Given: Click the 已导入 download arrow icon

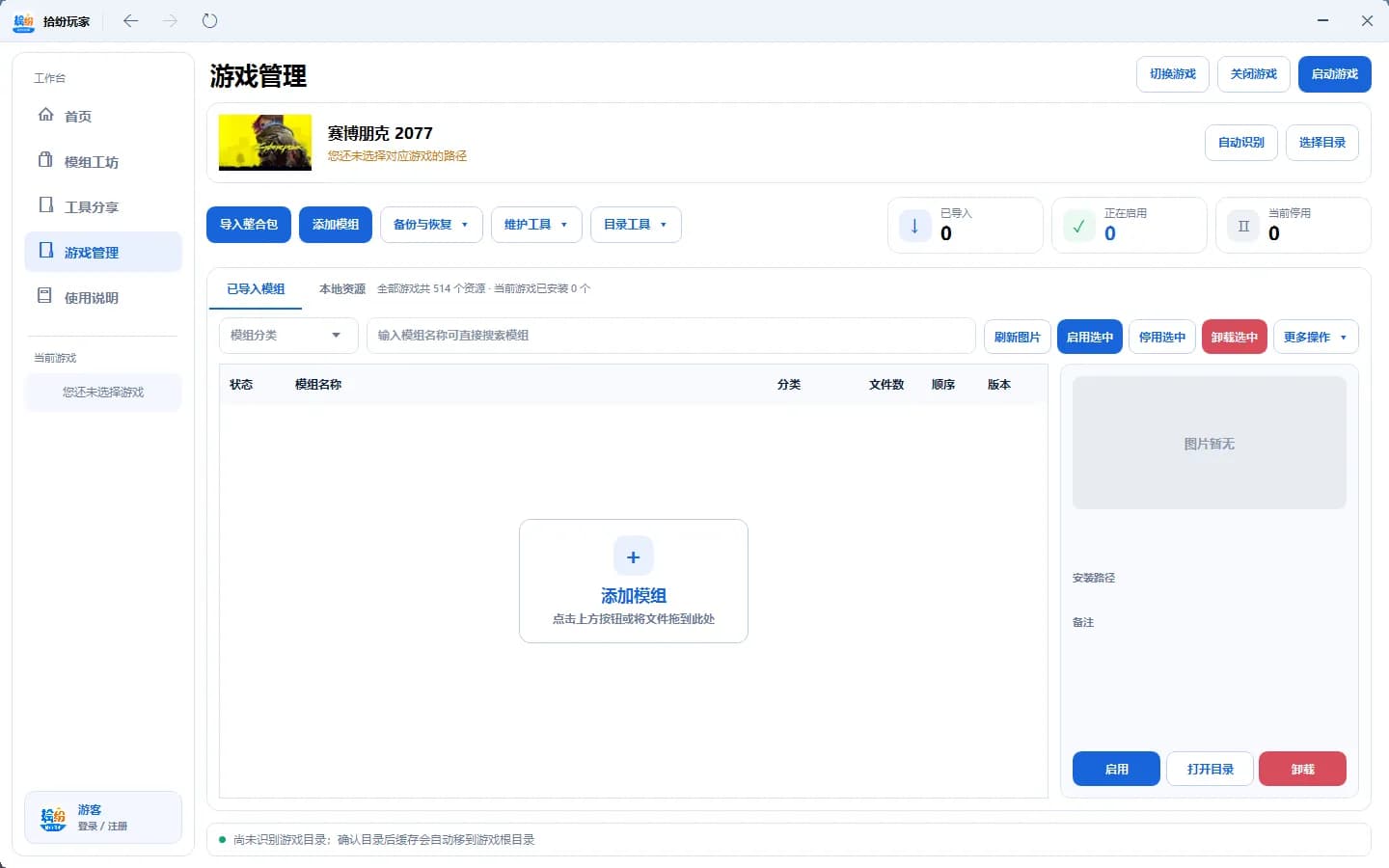Looking at the screenshot, I should coord(914,226).
